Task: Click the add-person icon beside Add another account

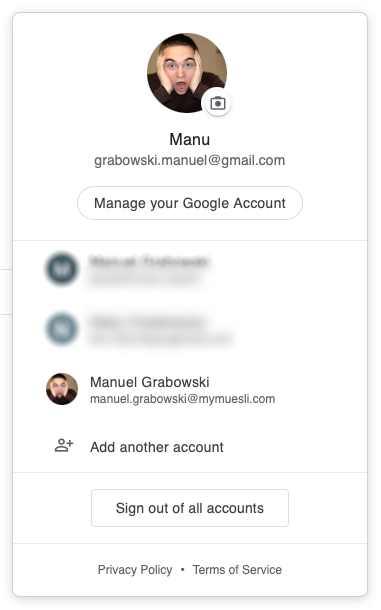Action: [x=64, y=445]
